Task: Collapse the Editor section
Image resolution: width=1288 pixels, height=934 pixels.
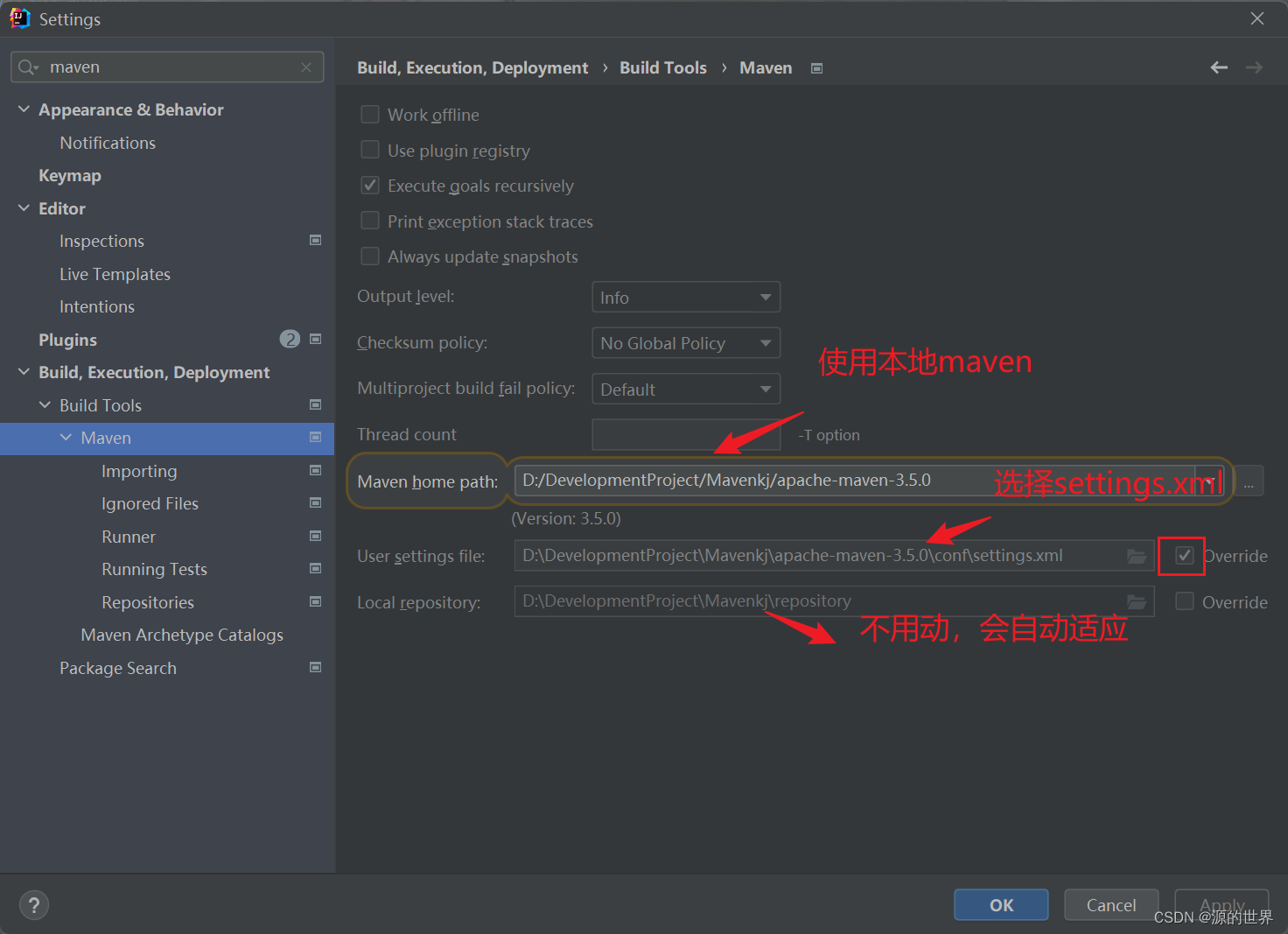Action: 24,208
